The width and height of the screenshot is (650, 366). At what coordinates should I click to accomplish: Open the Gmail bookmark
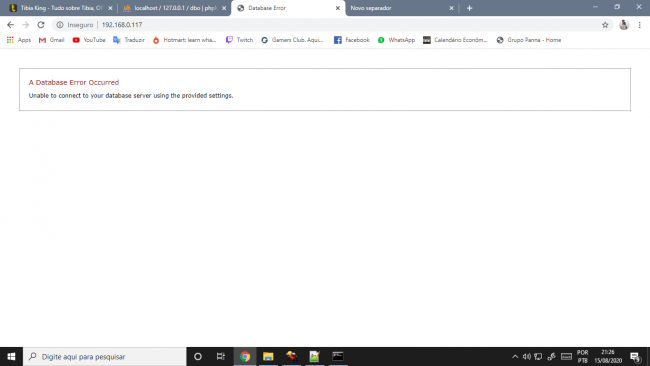click(x=51, y=40)
